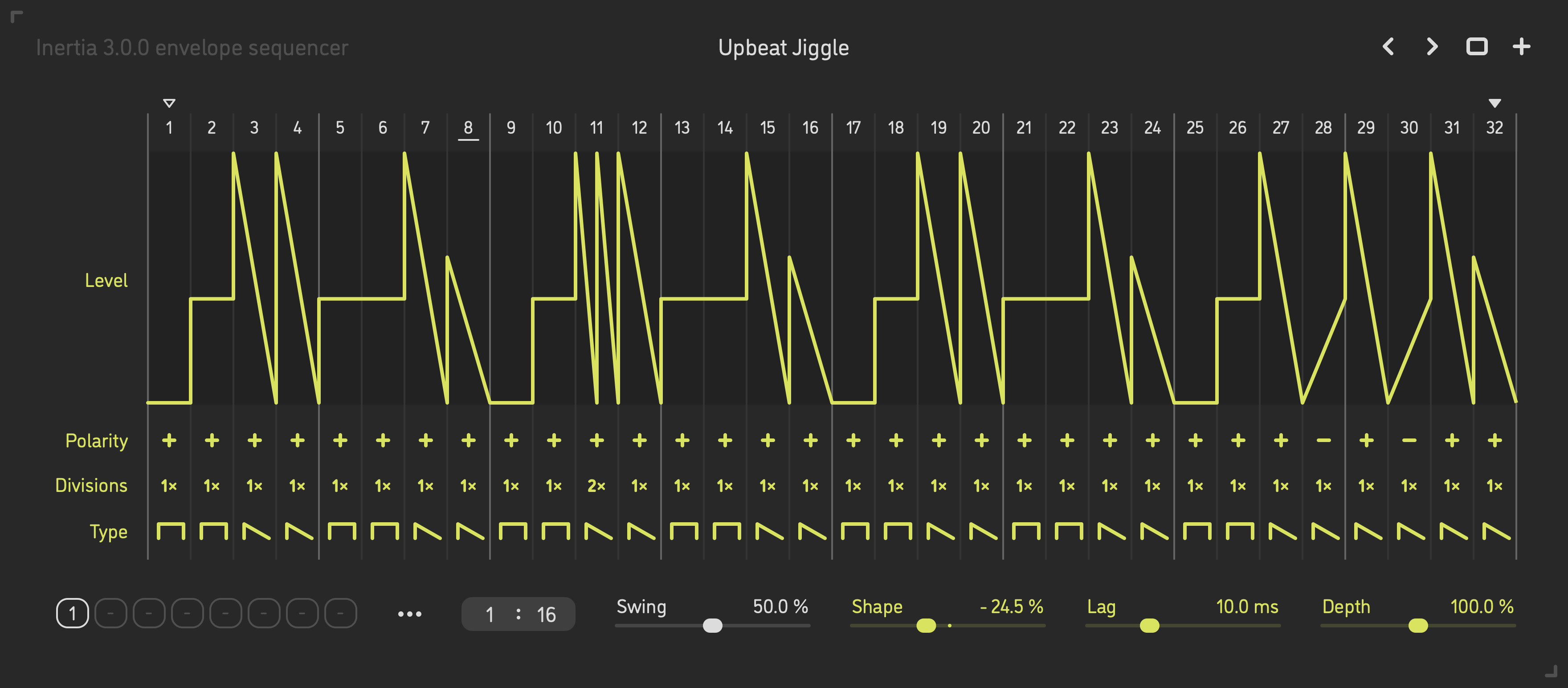Change step 32 ramp type icon
Image resolution: width=1568 pixels, height=688 pixels.
coord(1495,532)
